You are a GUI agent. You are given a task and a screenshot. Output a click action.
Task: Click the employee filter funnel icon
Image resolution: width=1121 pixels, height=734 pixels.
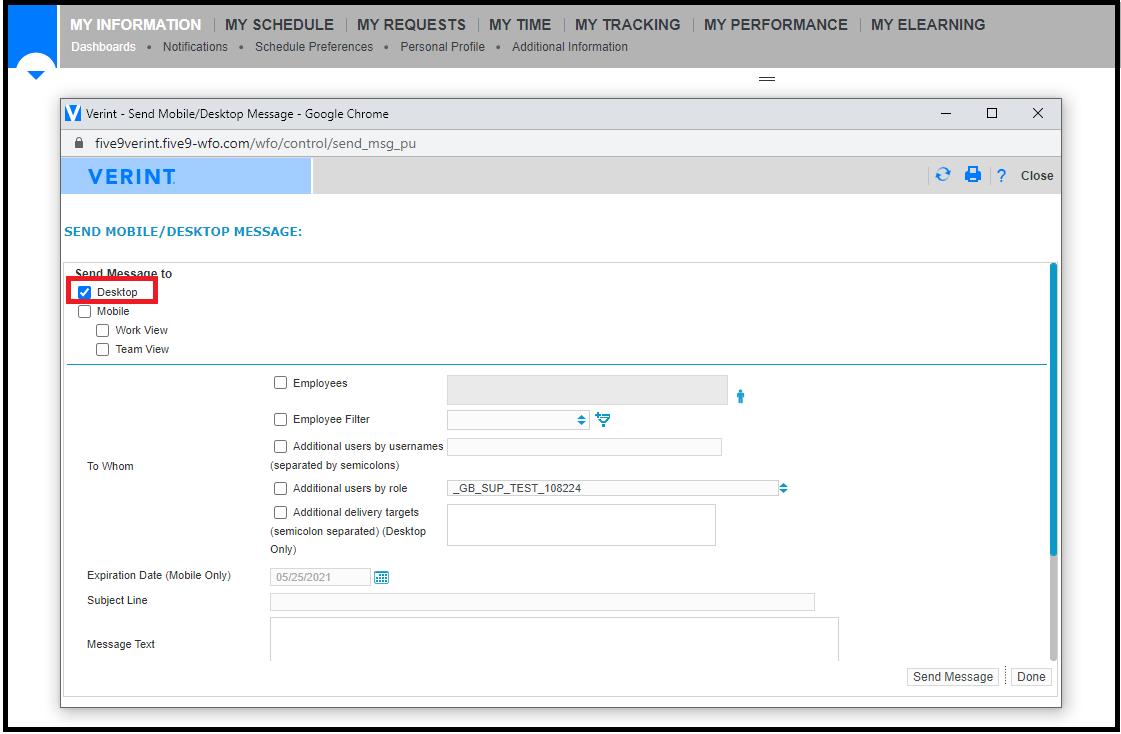(x=603, y=420)
